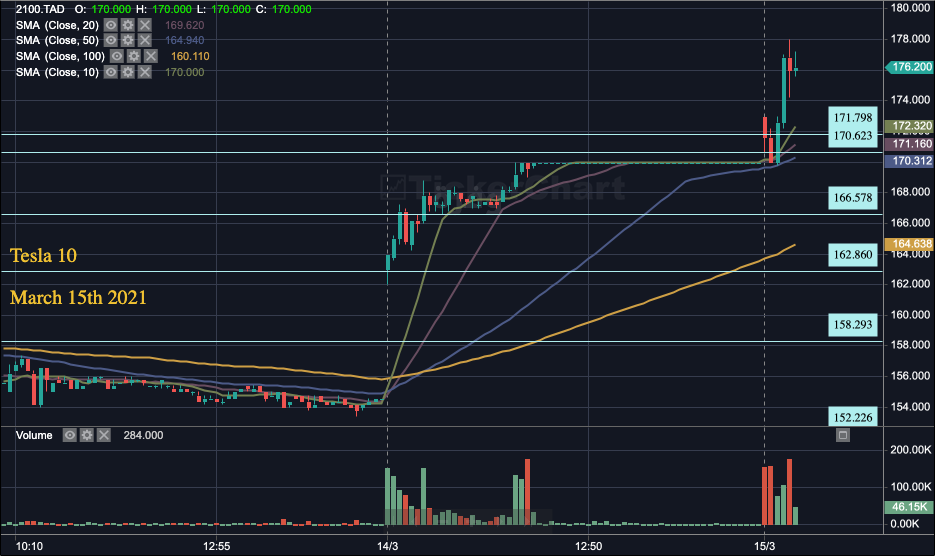Open settings for SMA (Close, 50)
Screen dimensions: 935x556
click(x=128, y=40)
